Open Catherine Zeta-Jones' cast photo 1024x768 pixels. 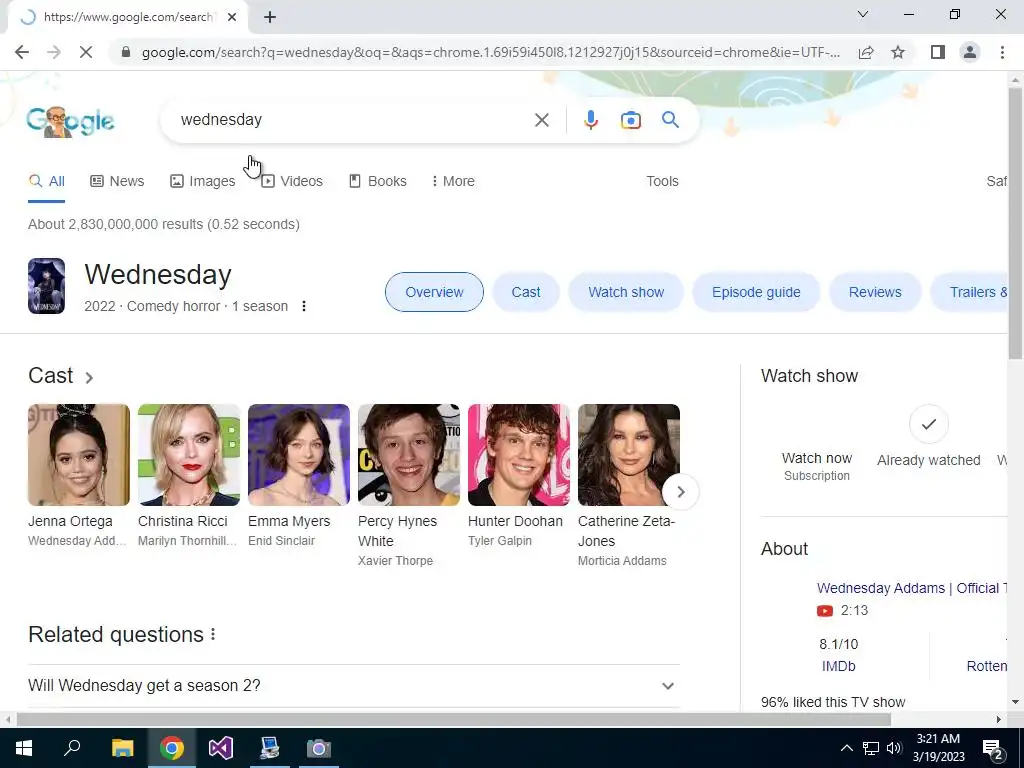point(629,455)
